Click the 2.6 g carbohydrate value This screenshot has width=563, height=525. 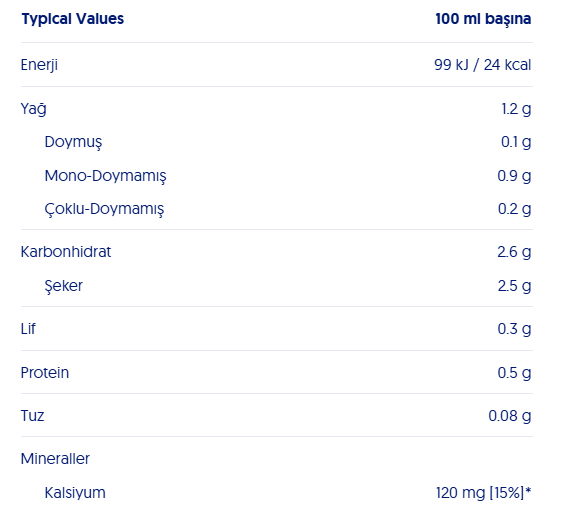point(514,252)
